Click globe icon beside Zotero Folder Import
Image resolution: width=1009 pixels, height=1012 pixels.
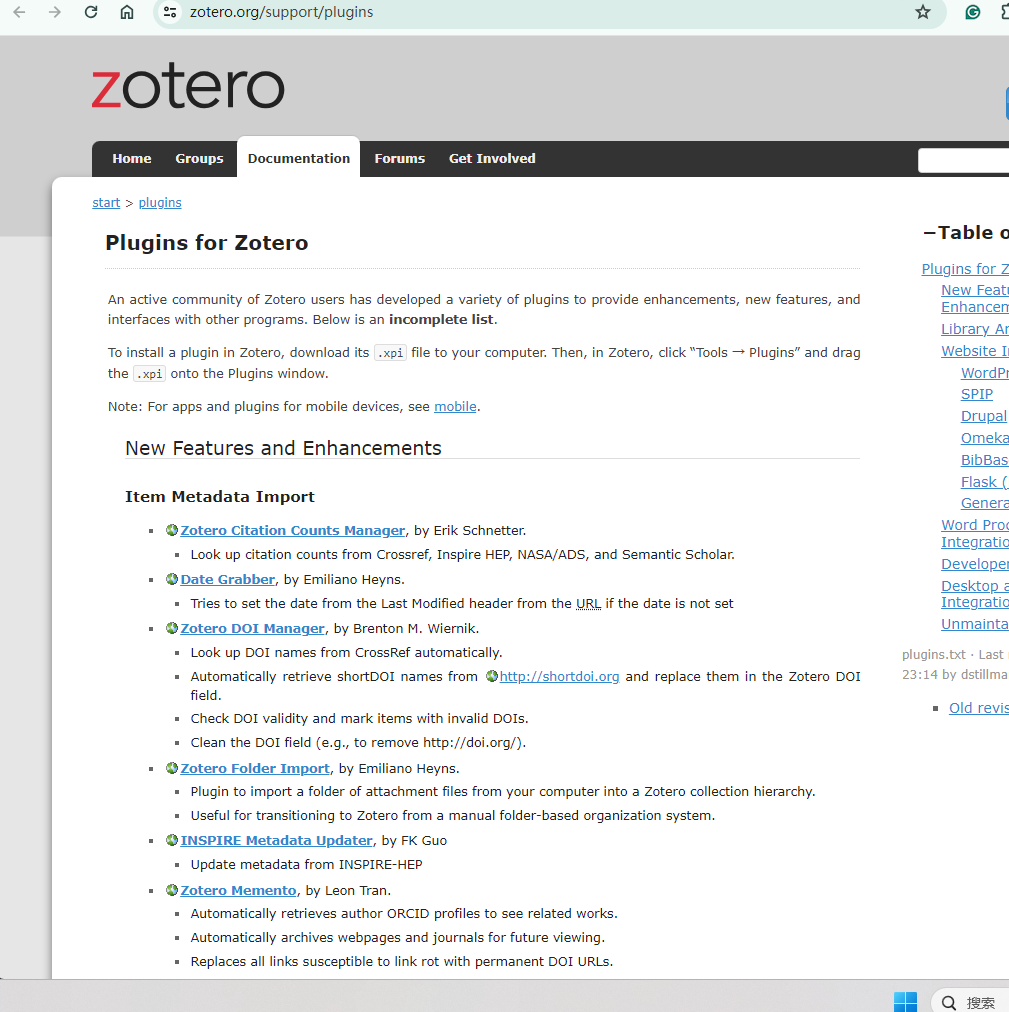pos(172,768)
